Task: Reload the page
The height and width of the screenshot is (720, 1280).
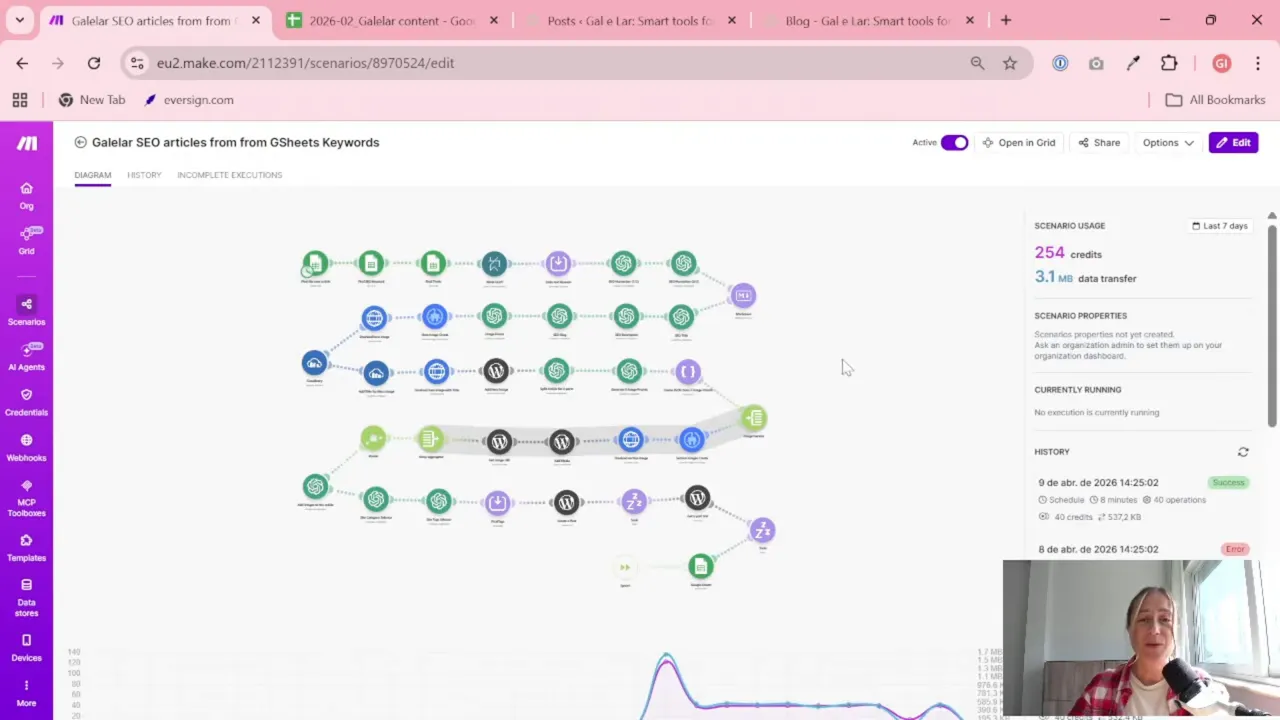Action: tap(94, 63)
